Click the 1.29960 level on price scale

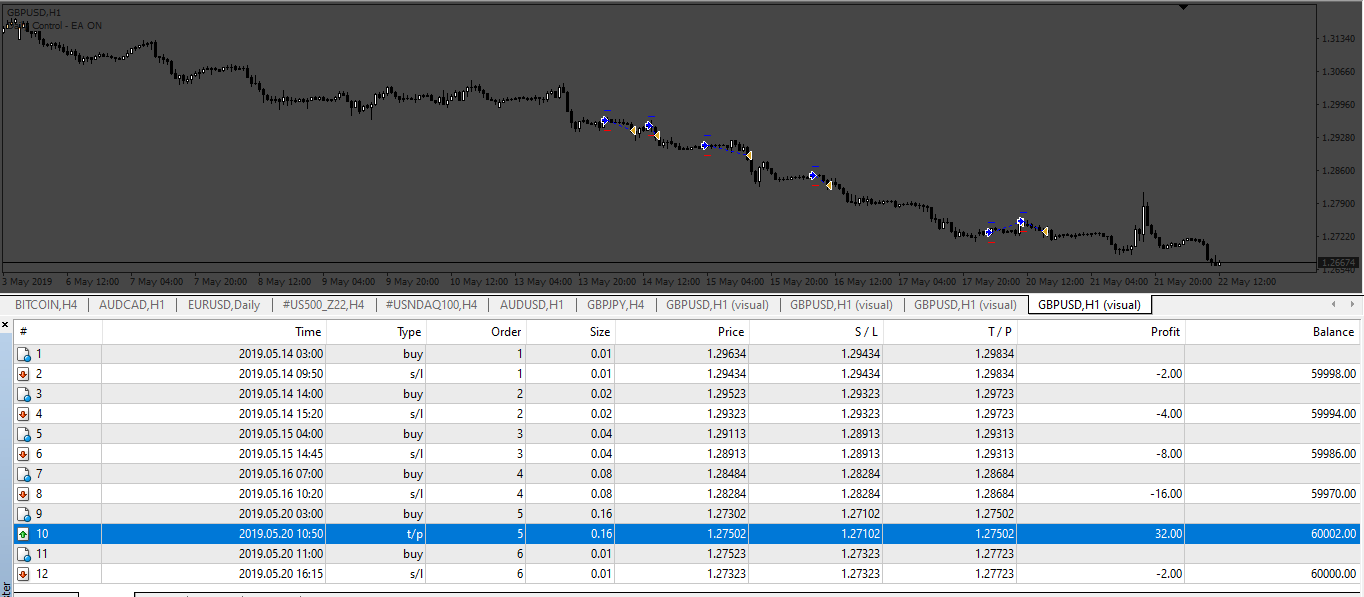1338,104
